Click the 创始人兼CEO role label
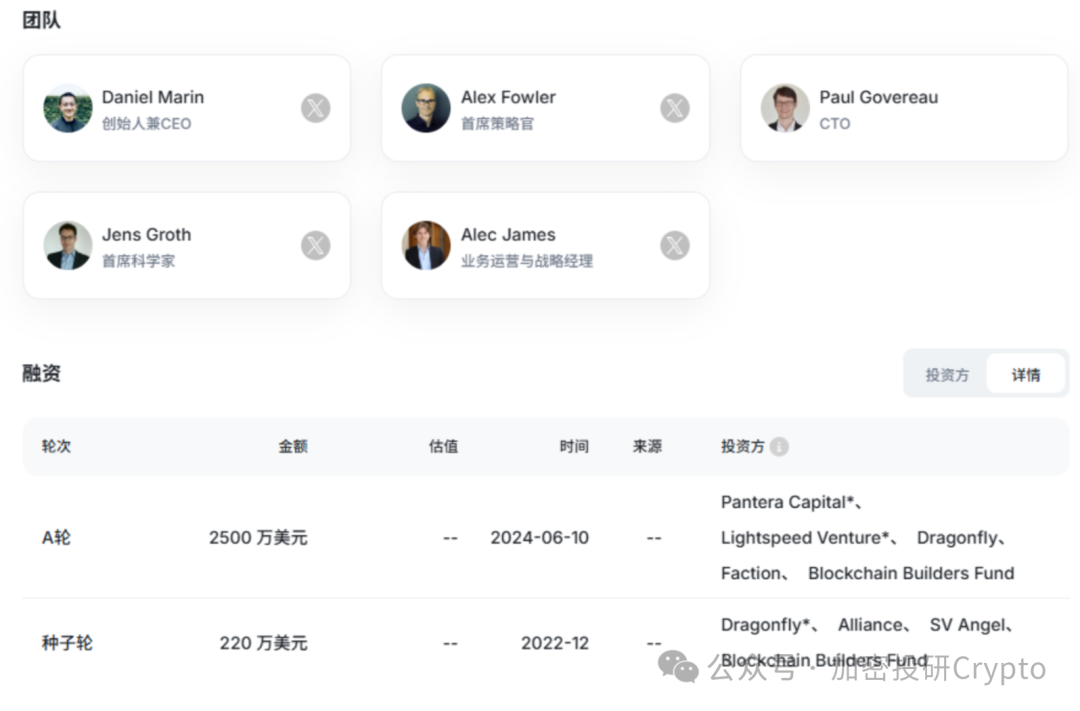1080x711 pixels. tap(147, 123)
